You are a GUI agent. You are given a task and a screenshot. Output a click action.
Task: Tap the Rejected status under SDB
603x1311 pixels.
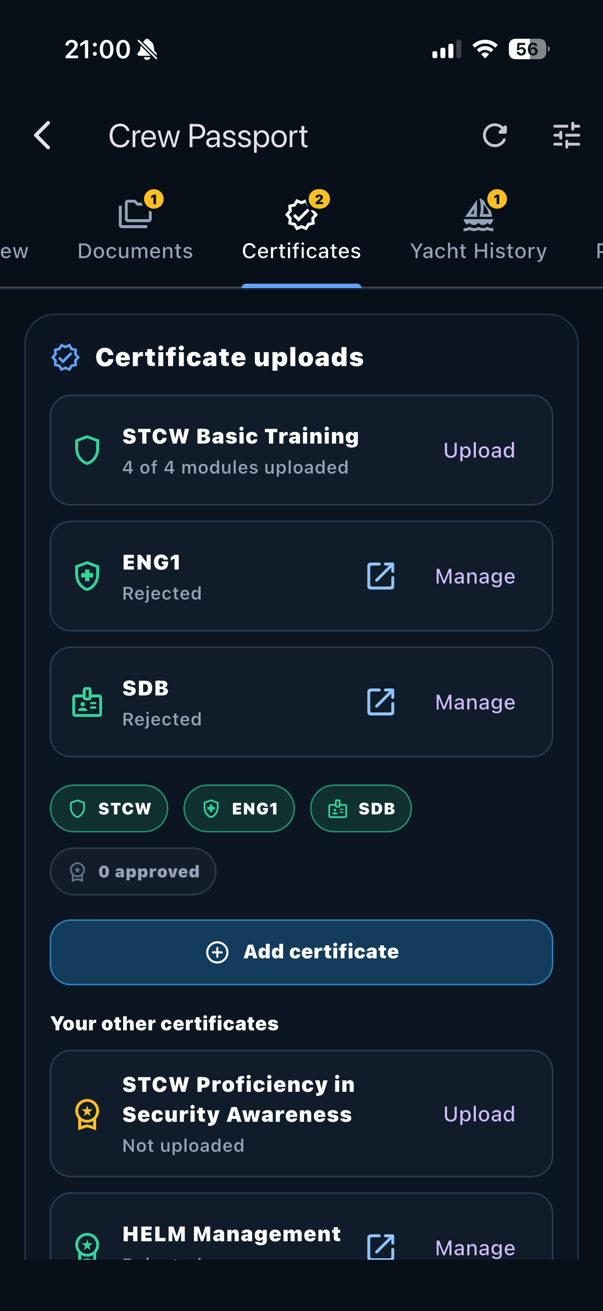[x=162, y=719]
